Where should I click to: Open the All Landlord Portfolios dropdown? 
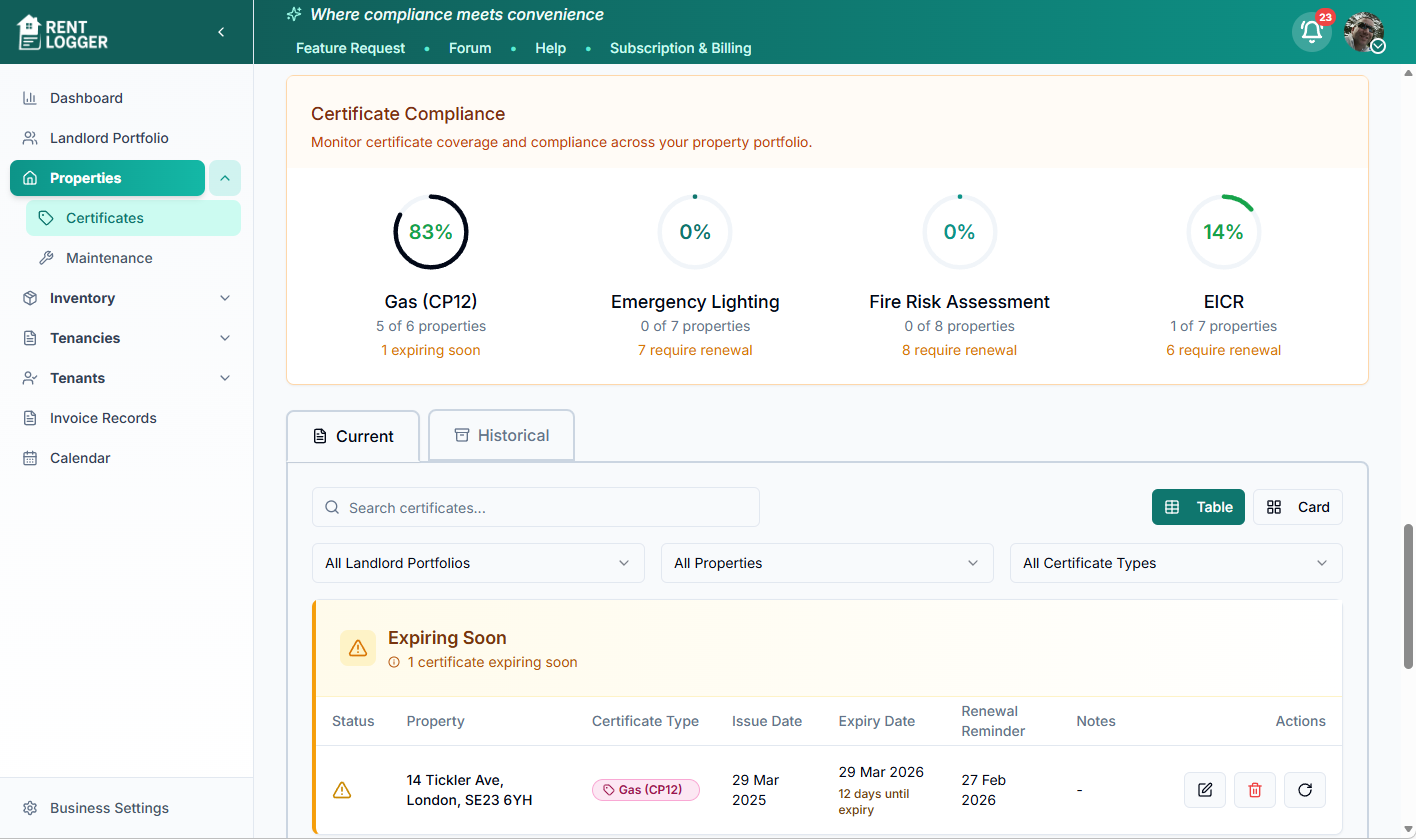[478, 562]
